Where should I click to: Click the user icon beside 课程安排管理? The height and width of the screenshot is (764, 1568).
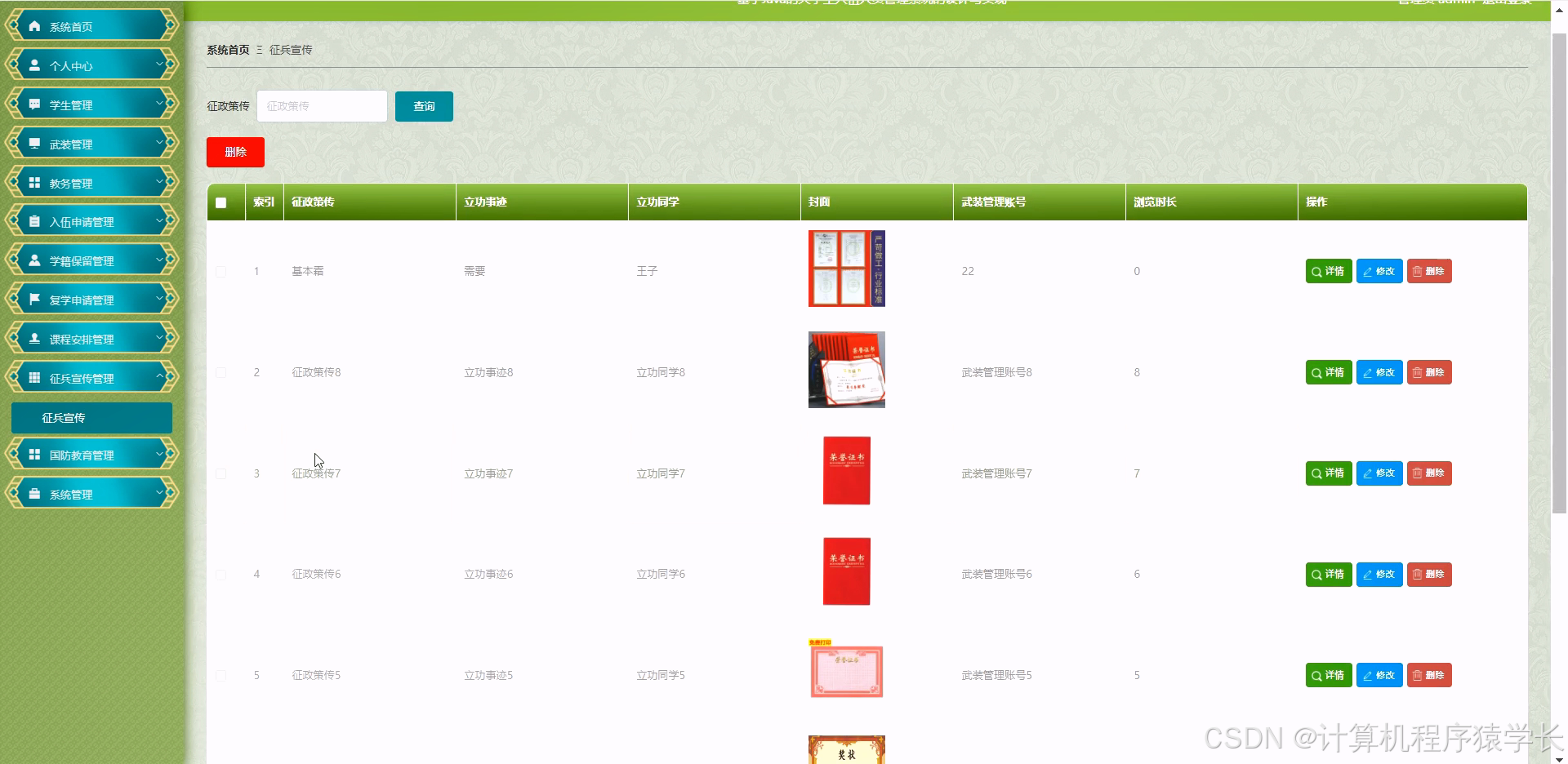(x=34, y=339)
